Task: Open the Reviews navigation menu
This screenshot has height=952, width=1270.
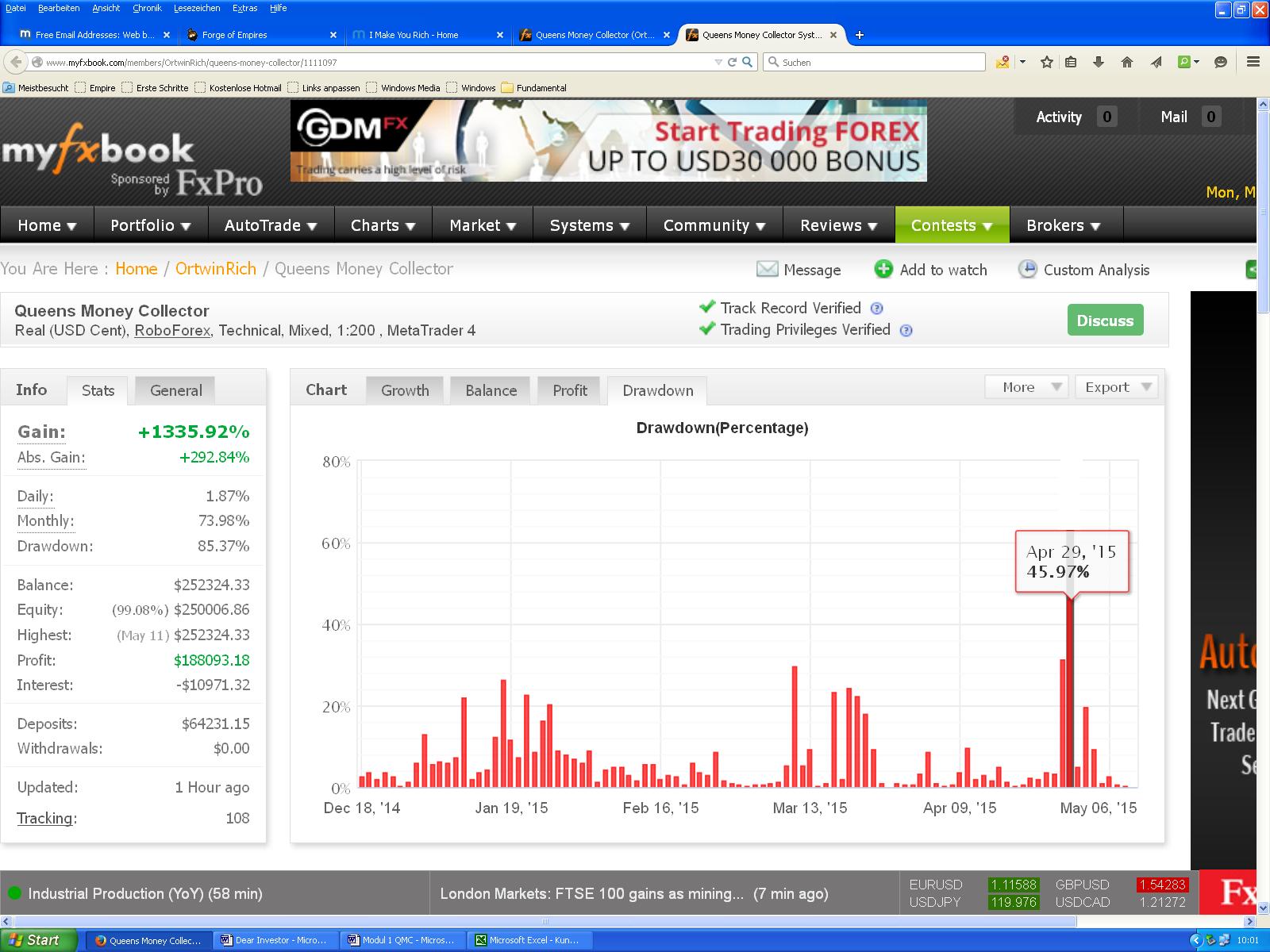Action: 839,225
